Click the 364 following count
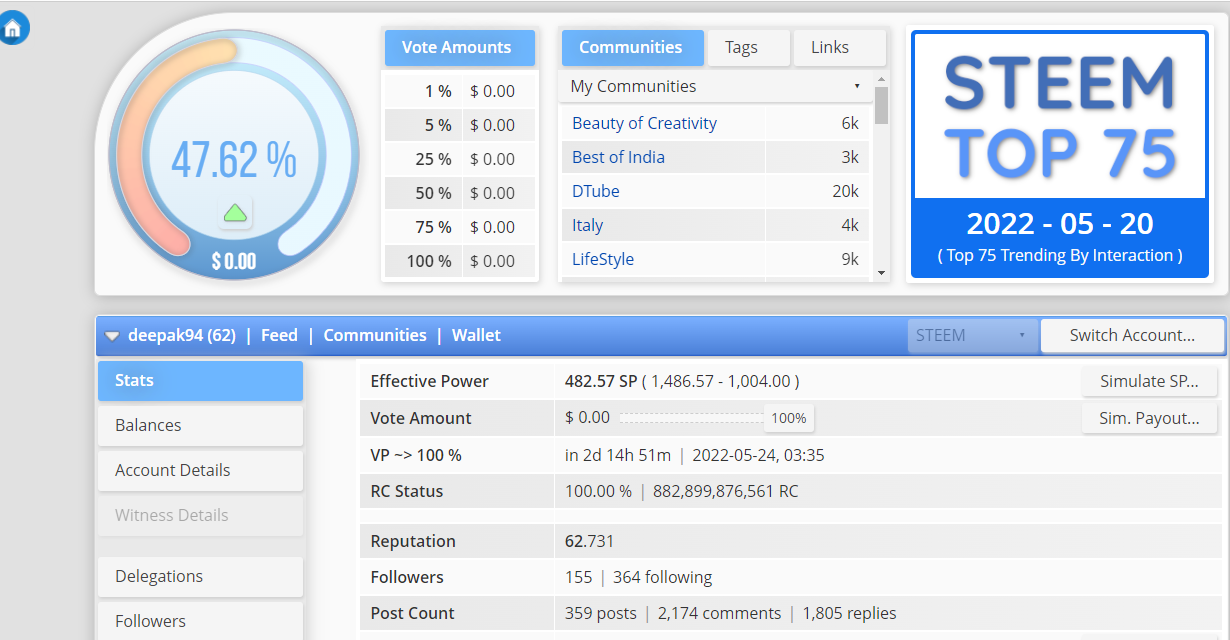1230x640 pixels. click(x=662, y=577)
